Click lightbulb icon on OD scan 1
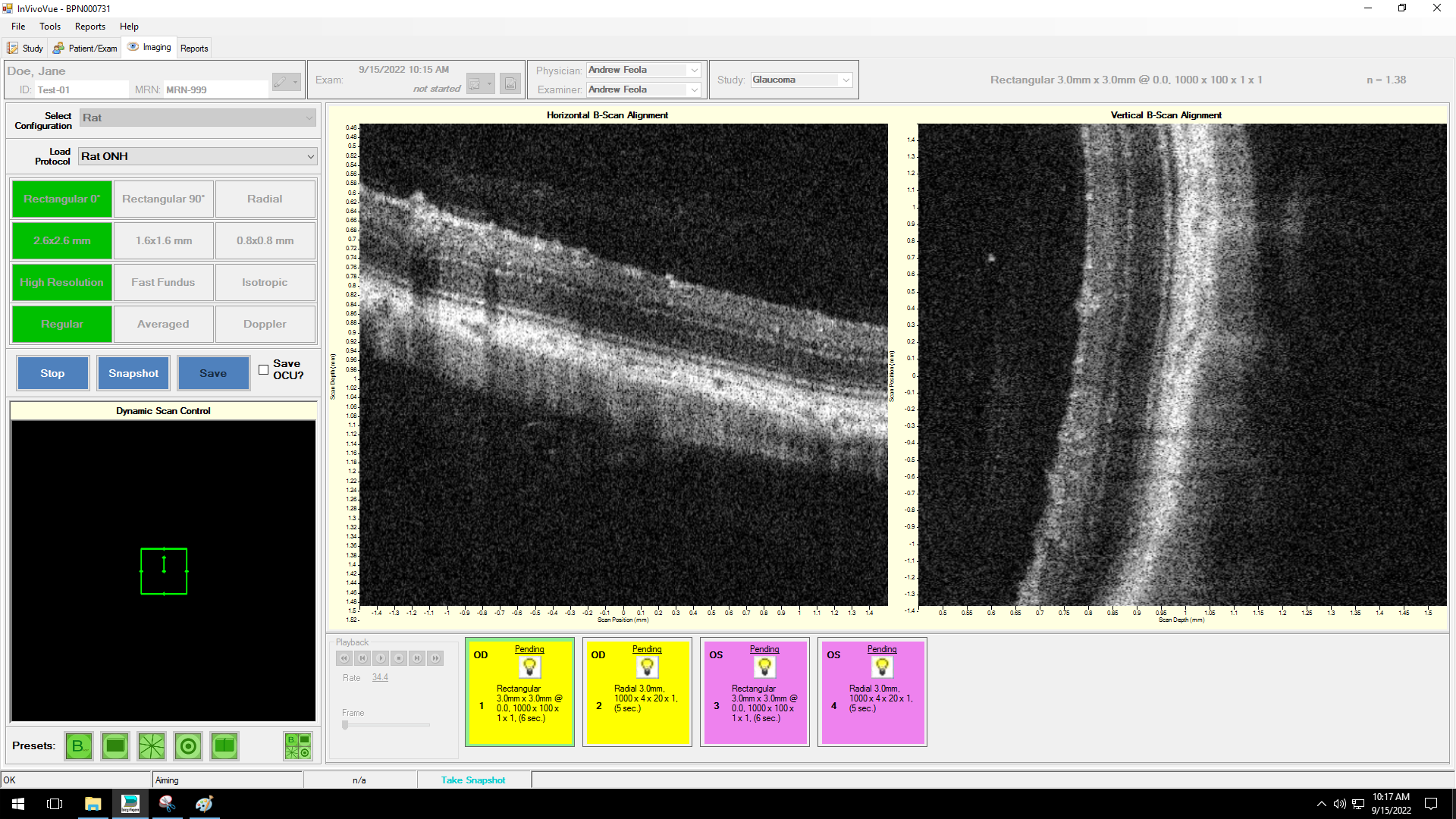This screenshot has height=819, width=1456. coord(529,667)
